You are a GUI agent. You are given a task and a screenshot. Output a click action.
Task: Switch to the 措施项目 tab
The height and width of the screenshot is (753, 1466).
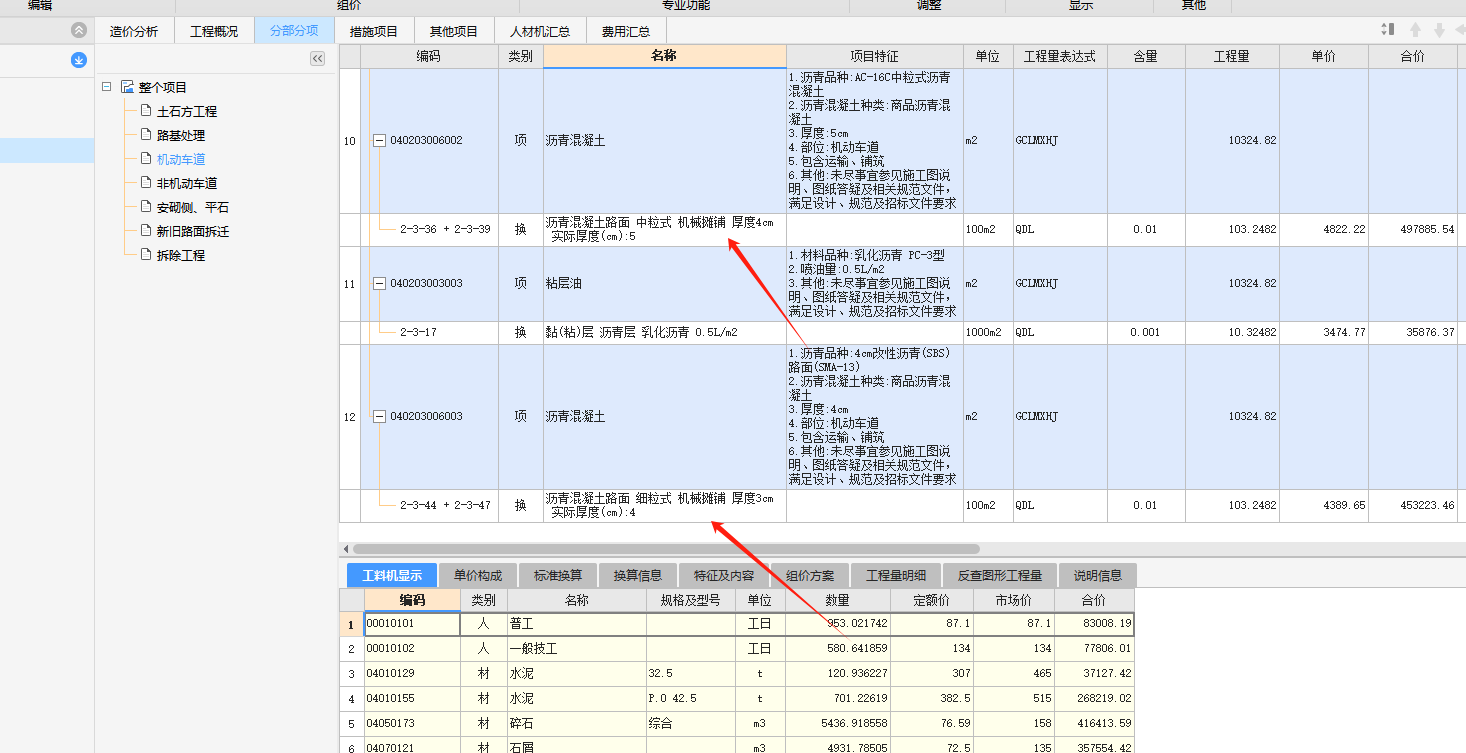(374, 31)
